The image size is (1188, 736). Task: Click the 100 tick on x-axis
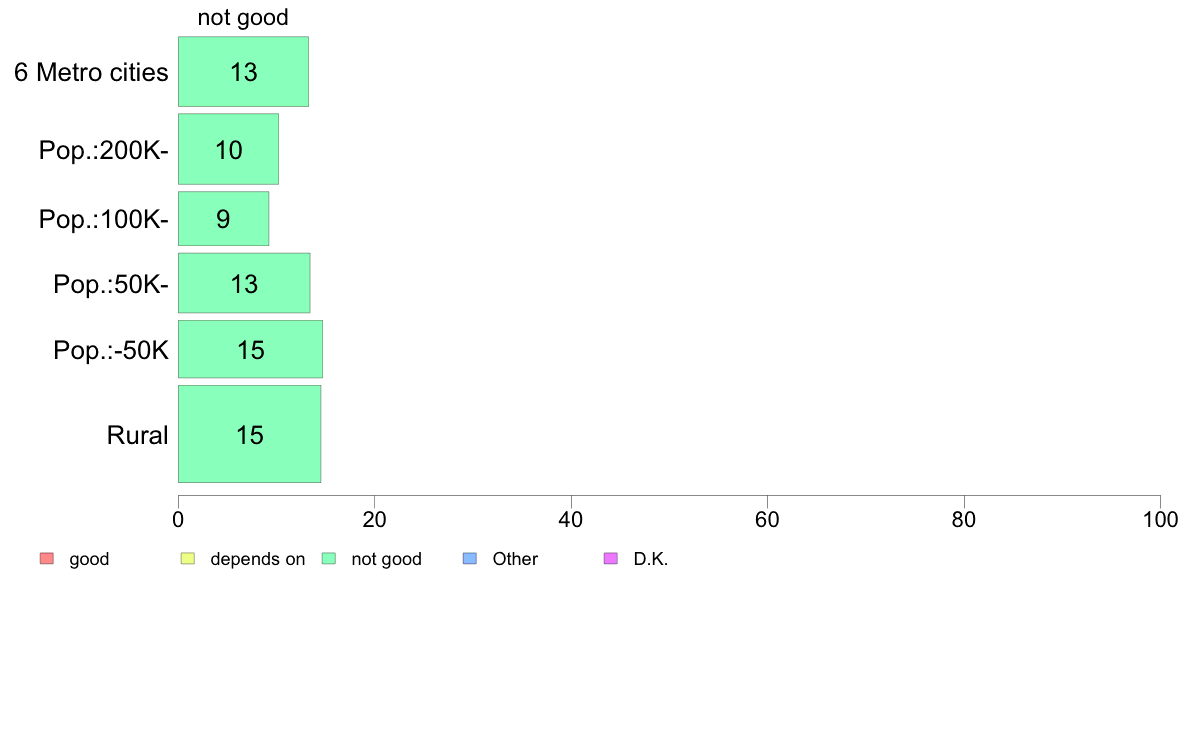click(1161, 519)
